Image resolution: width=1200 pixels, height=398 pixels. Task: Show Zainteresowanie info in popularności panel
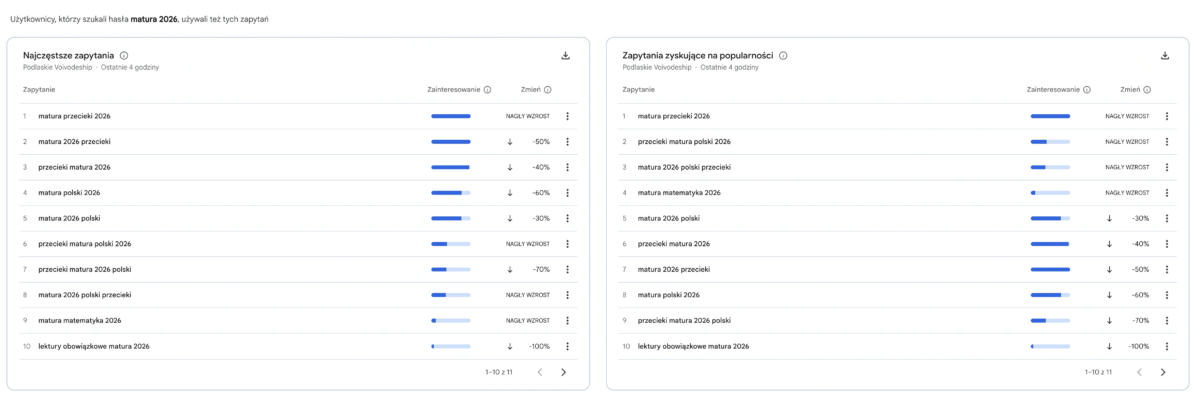point(1087,90)
